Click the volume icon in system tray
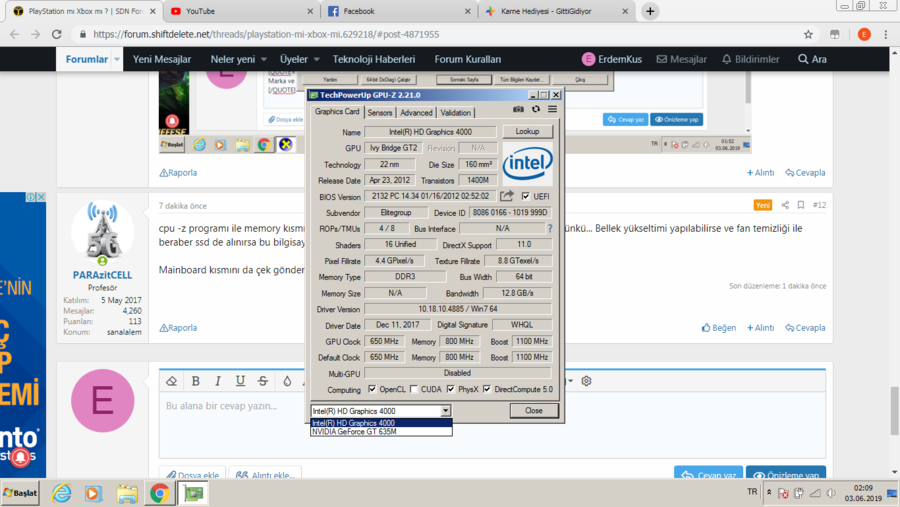 [x=831, y=493]
